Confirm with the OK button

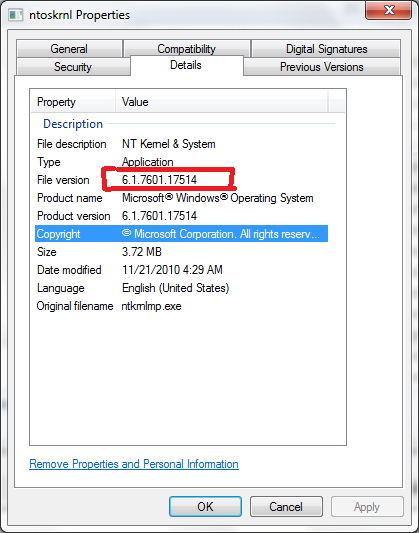[205, 506]
